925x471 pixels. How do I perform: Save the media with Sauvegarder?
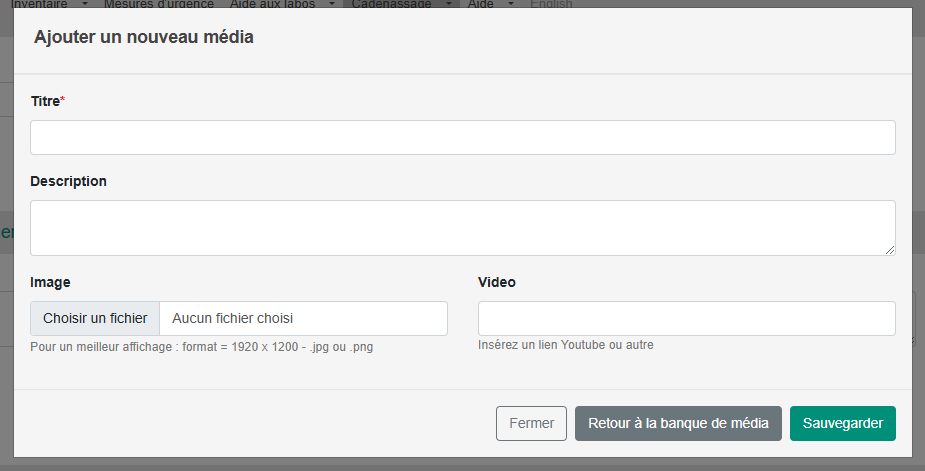(843, 423)
